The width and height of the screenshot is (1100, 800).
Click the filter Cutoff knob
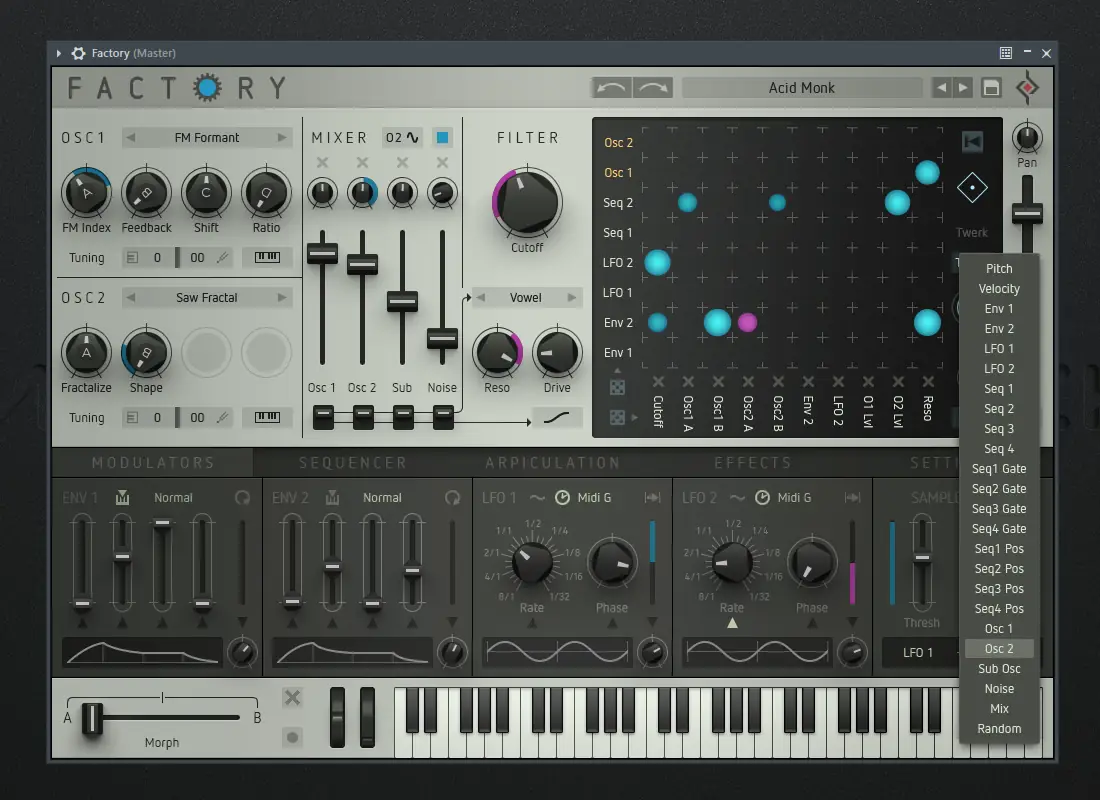click(527, 203)
